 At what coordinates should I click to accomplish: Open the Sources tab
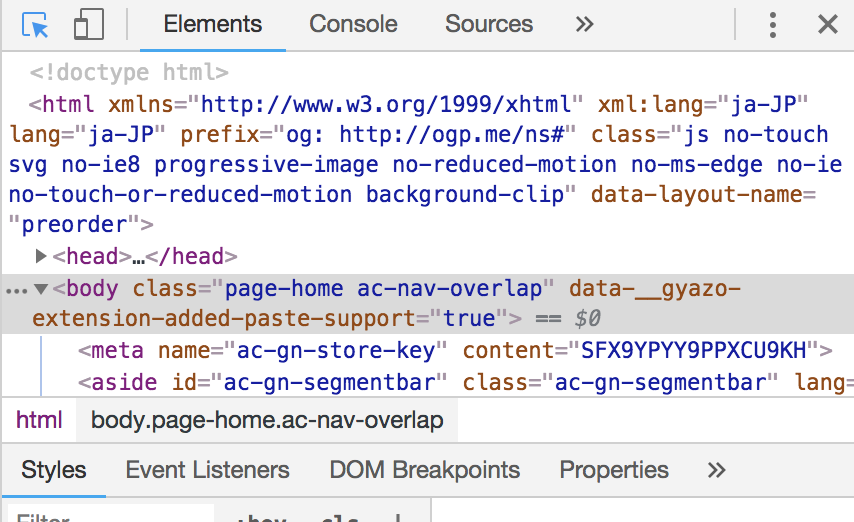(x=489, y=25)
